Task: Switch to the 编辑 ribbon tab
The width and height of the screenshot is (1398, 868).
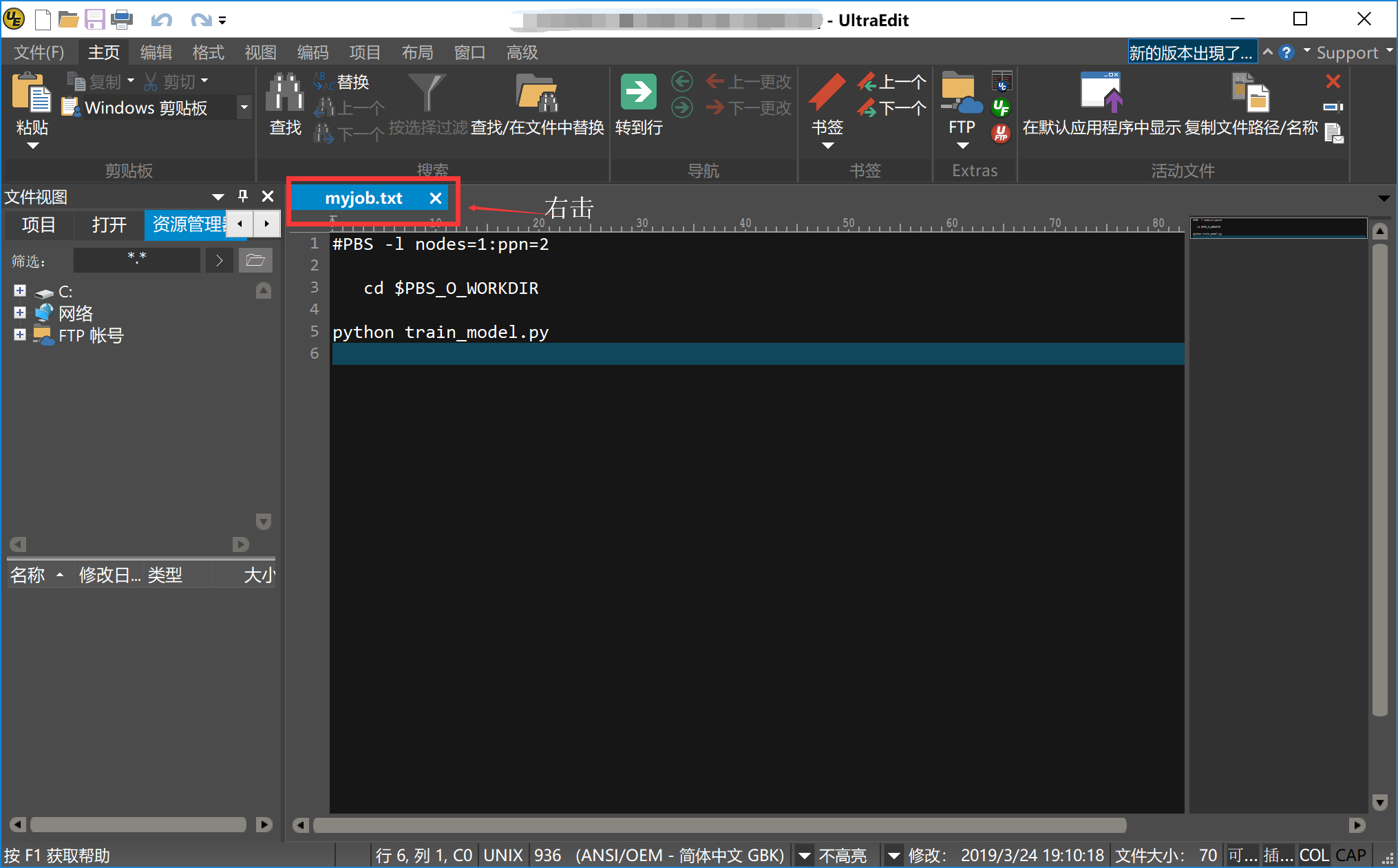Action: [x=156, y=52]
